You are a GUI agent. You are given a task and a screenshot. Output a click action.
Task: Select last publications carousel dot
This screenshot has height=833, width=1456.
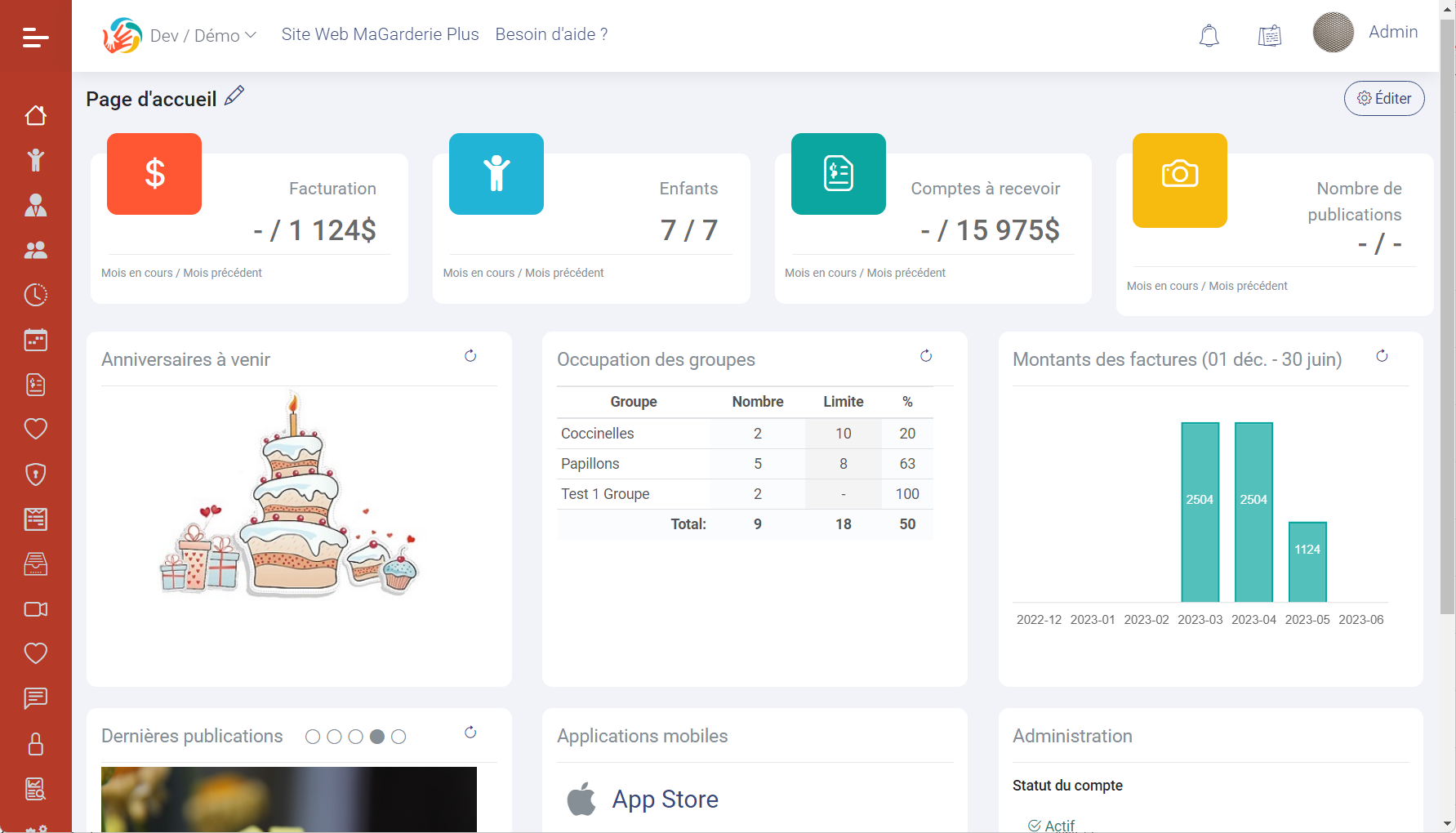[399, 737]
